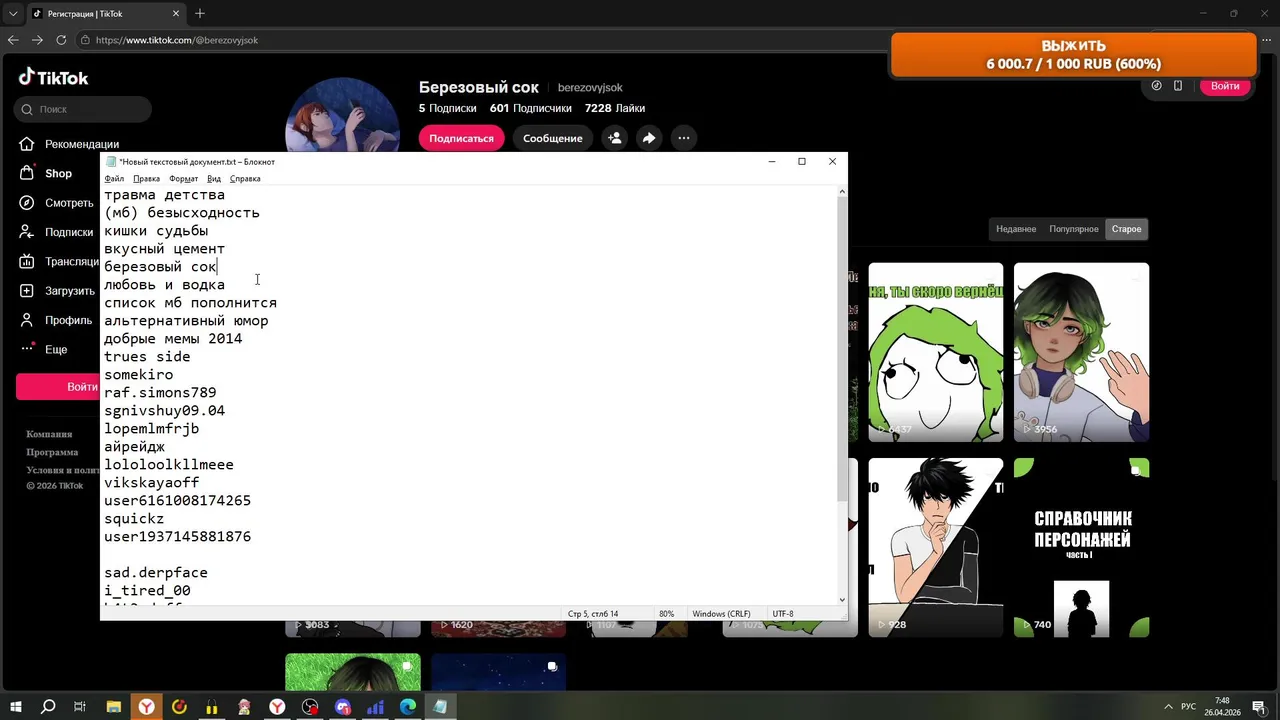Open the Формат menu in Notepad
The image size is (1280, 720).
pyautogui.click(x=183, y=179)
